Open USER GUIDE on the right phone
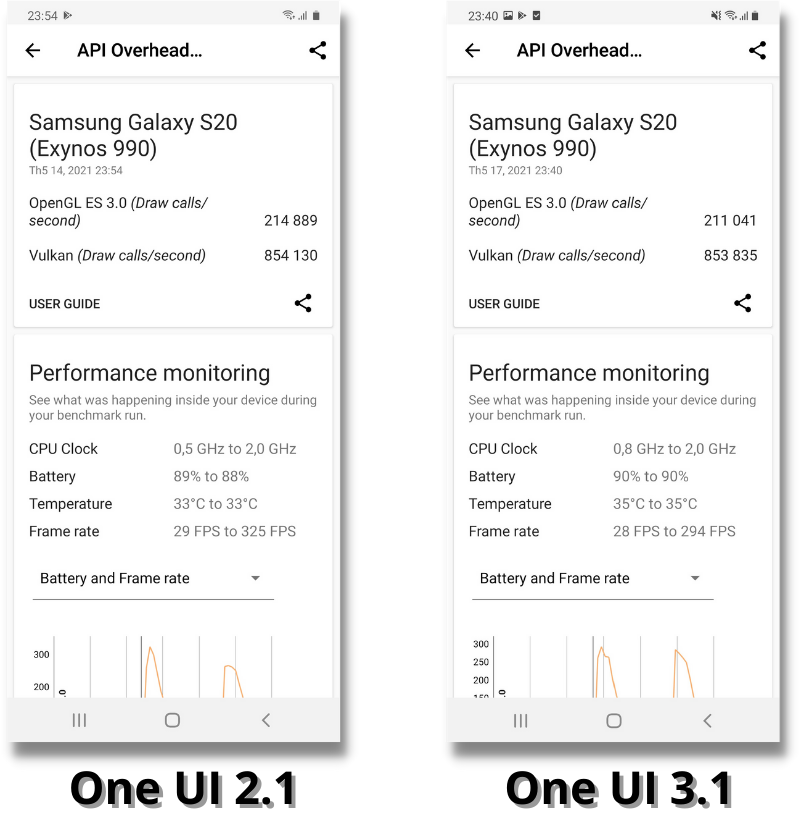Screen dimensions: 800x835 pos(505,304)
